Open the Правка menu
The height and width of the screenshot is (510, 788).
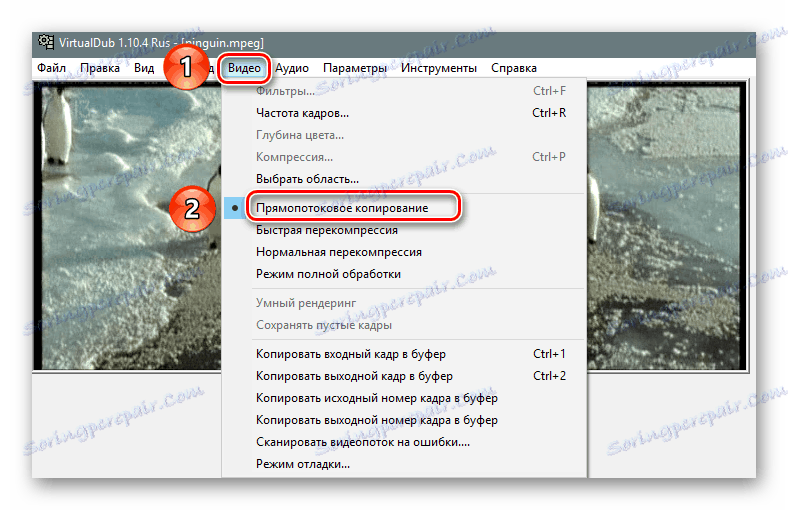coord(100,68)
